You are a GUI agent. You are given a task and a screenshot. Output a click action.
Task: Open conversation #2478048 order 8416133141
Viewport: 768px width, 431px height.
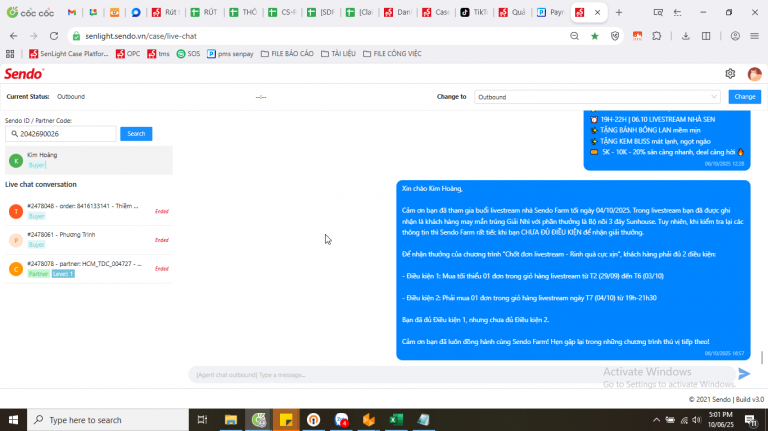pyautogui.click(x=89, y=211)
